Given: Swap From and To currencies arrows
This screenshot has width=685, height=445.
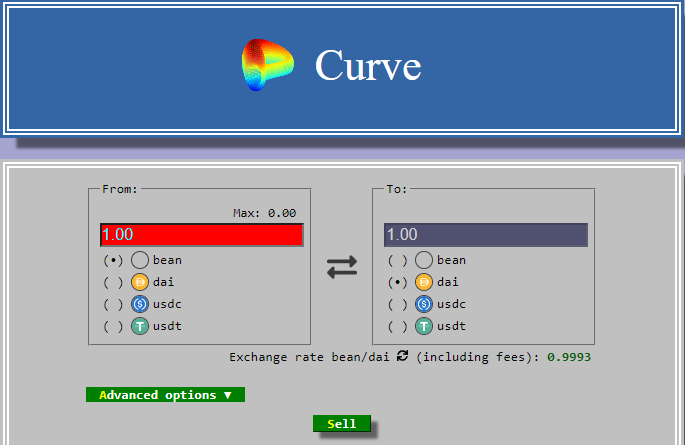Looking at the screenshot, I should 342,267.
